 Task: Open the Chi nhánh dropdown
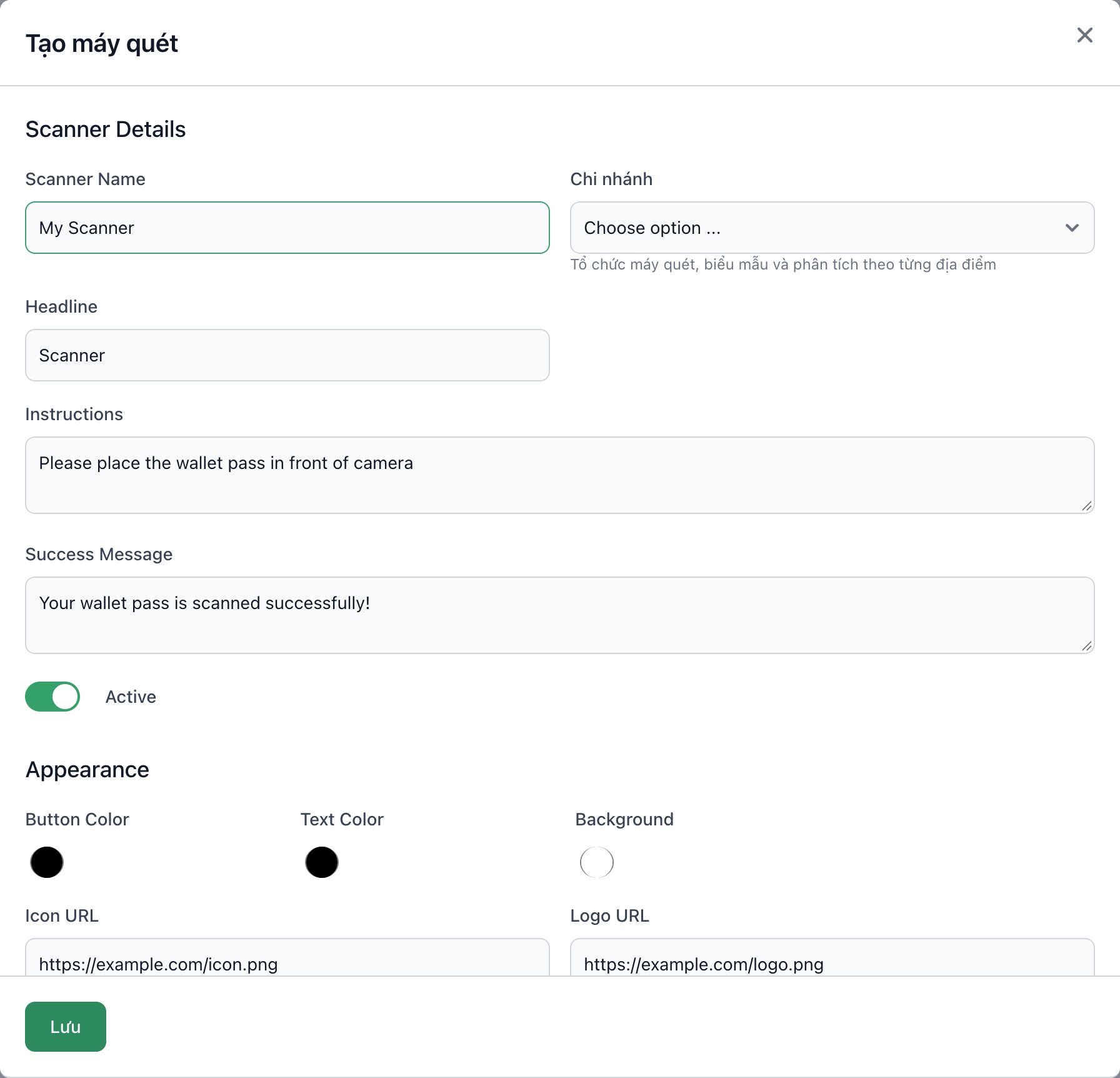832,228
